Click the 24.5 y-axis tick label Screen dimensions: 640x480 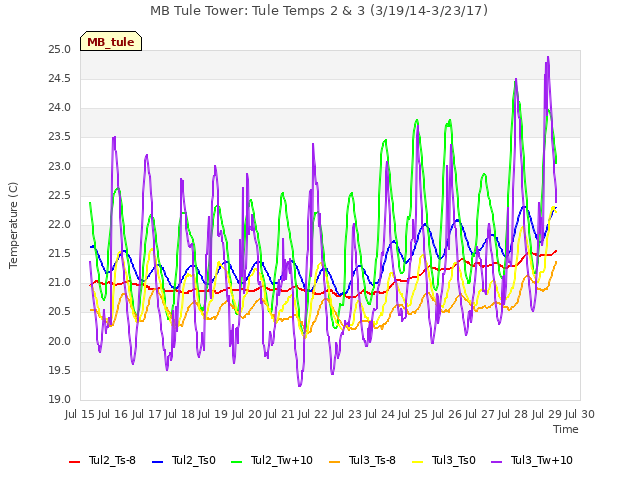(x=60, y=79)
